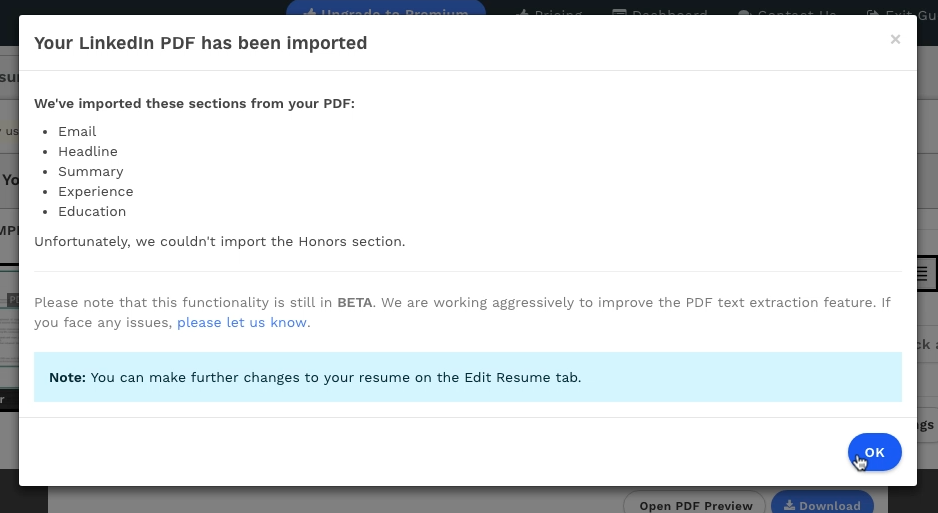Select the resume thumbnail behind the dialog
The height and width of the screenshot is (513, 938).
point(10,326)
